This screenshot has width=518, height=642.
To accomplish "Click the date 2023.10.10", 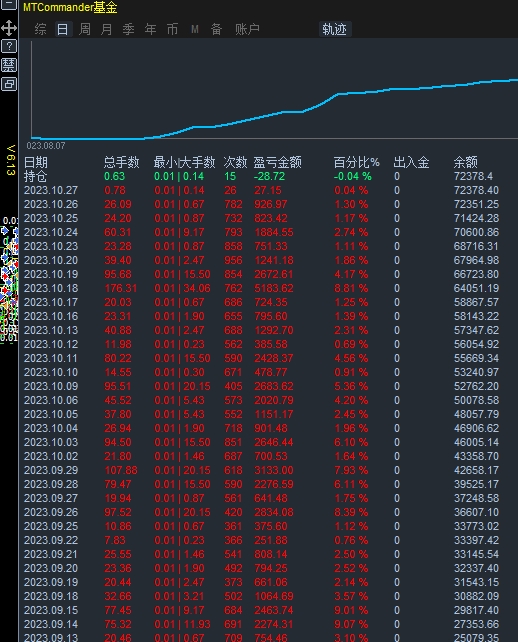I will (51, 372).
